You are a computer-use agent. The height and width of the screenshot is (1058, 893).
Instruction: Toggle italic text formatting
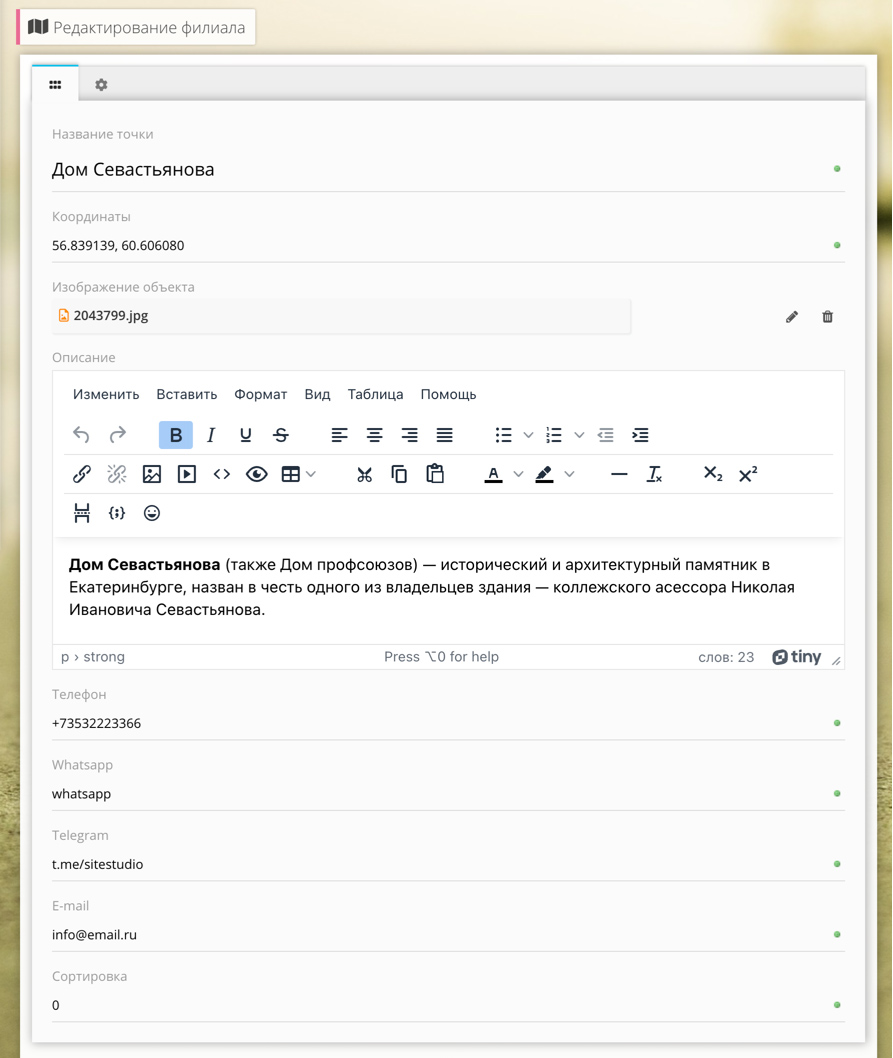coord(211,435)
